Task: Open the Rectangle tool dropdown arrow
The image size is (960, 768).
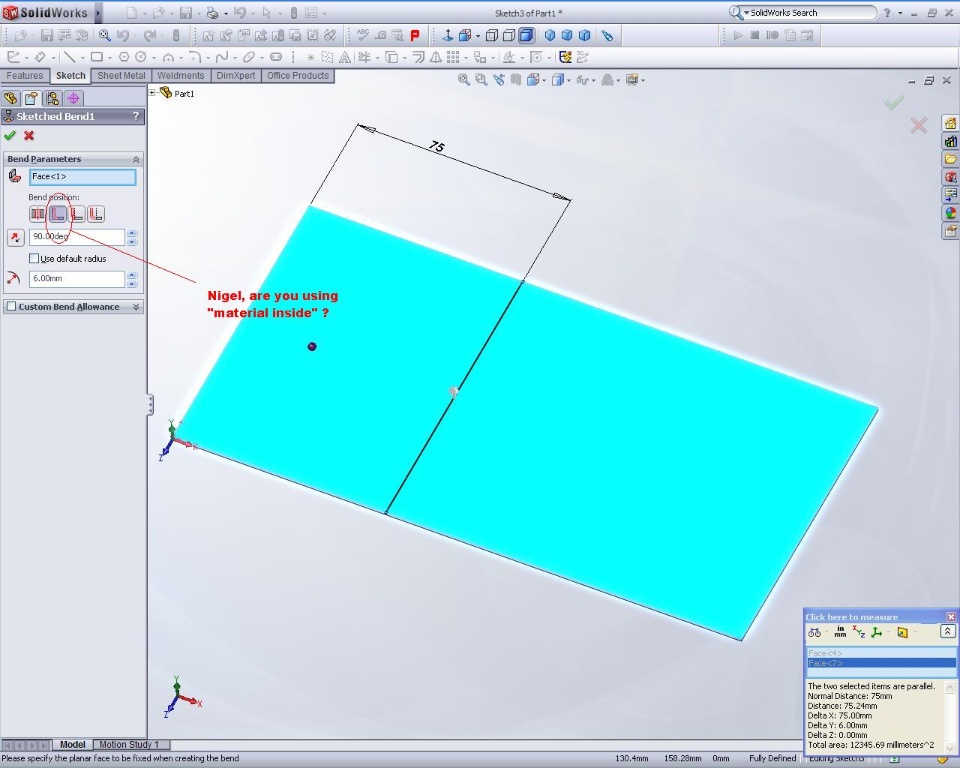Action: 110,58
